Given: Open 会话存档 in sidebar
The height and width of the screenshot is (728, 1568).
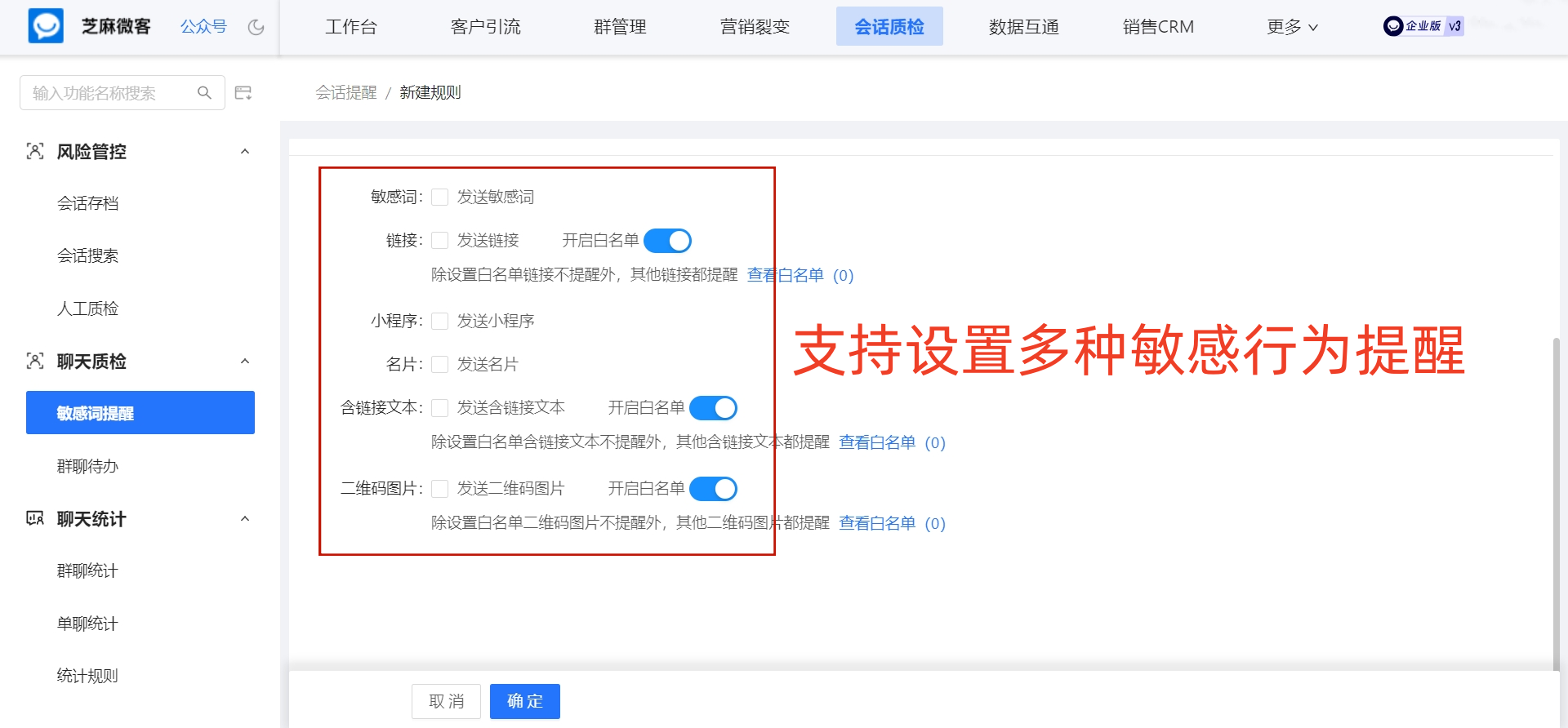Looking at the screenshot, I should pyautogui.click(x=87, y=203).
